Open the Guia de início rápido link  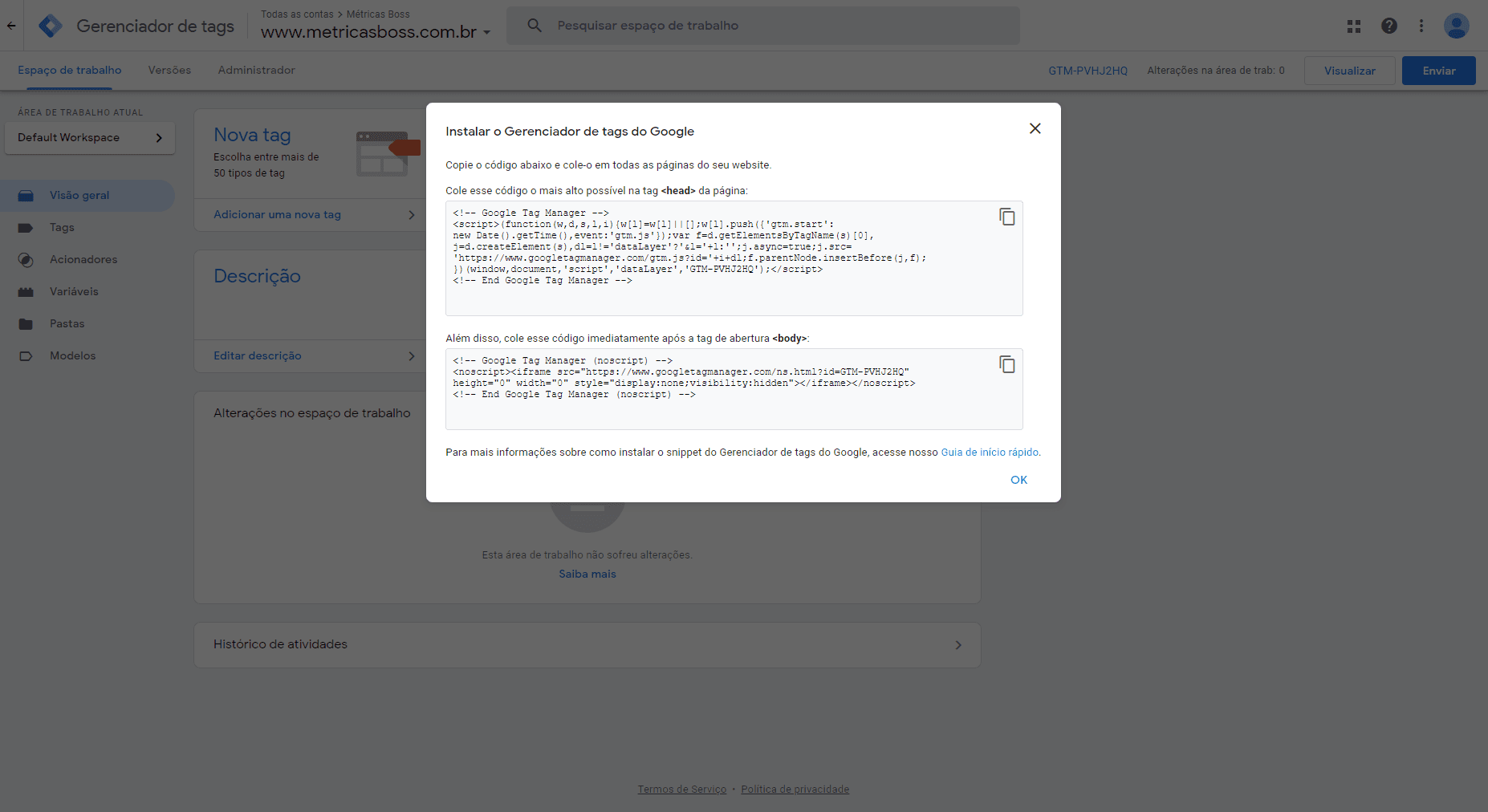pyautogui.click(x=990, y=452)
